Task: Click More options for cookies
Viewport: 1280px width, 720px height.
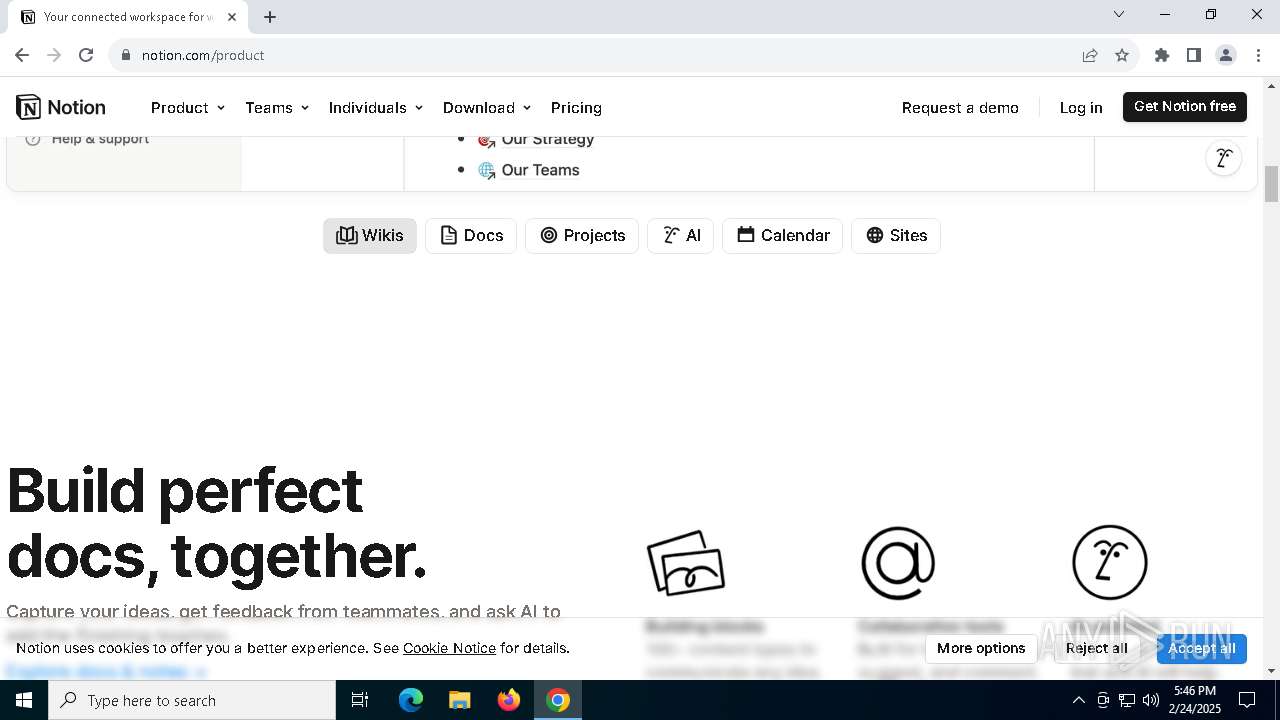Action: (981, 648)
